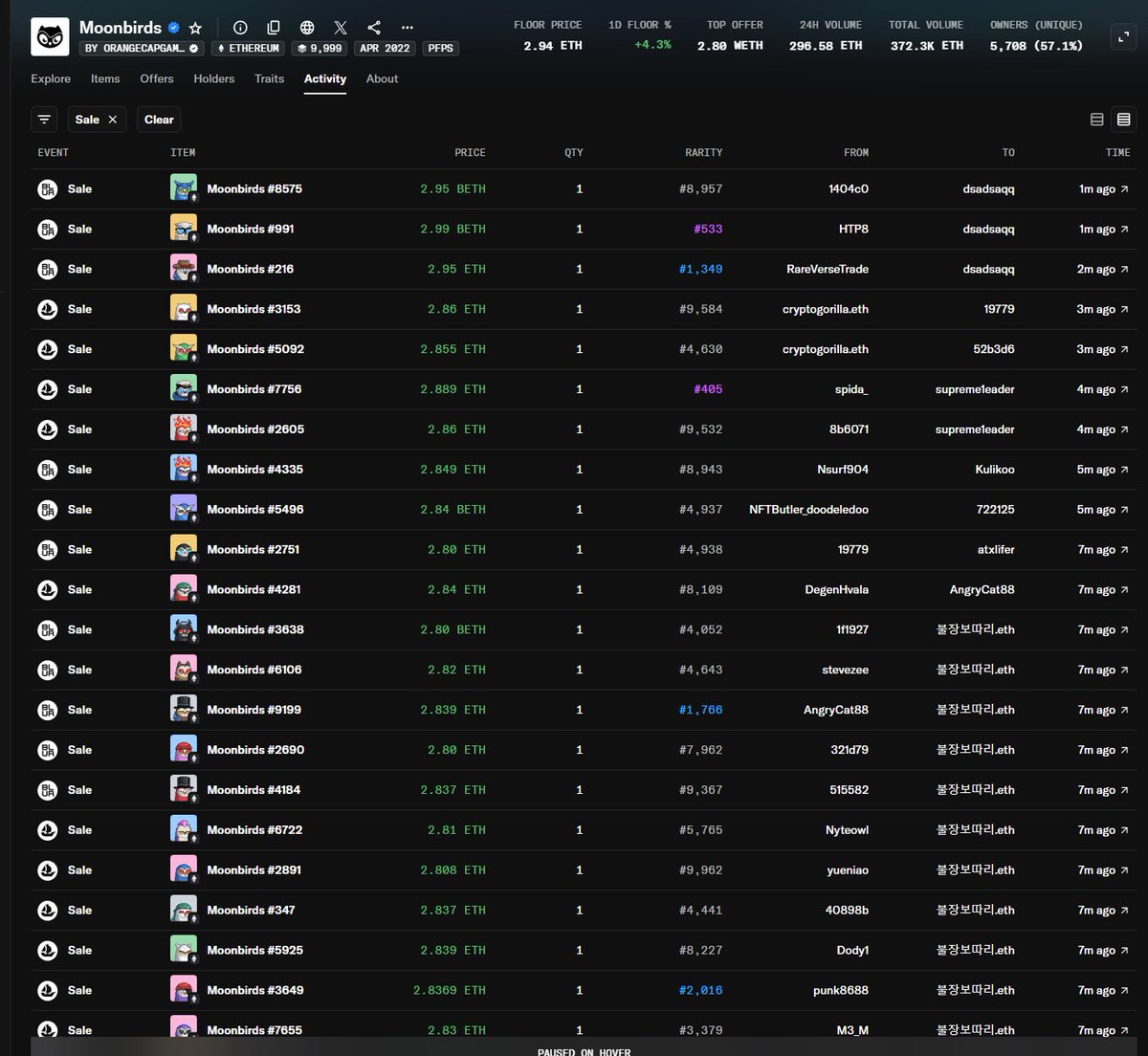Click the 2.8369 ETH price

[450, 991]
